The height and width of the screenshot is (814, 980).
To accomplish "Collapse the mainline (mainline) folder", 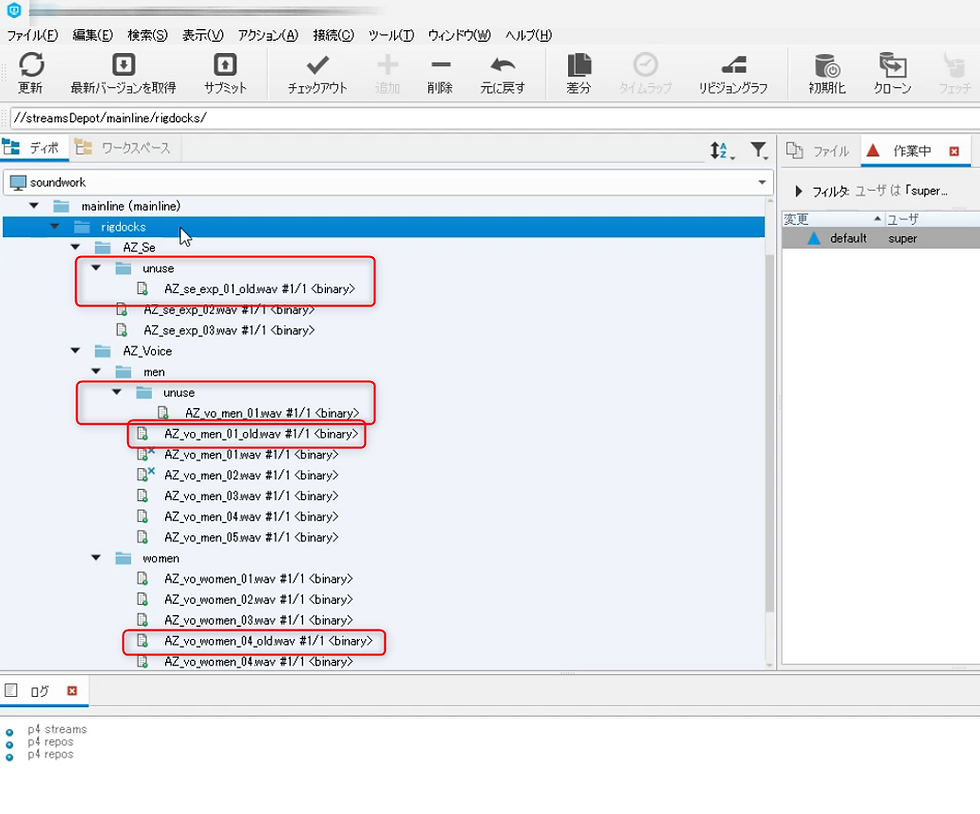I will (x=34, y=206).
